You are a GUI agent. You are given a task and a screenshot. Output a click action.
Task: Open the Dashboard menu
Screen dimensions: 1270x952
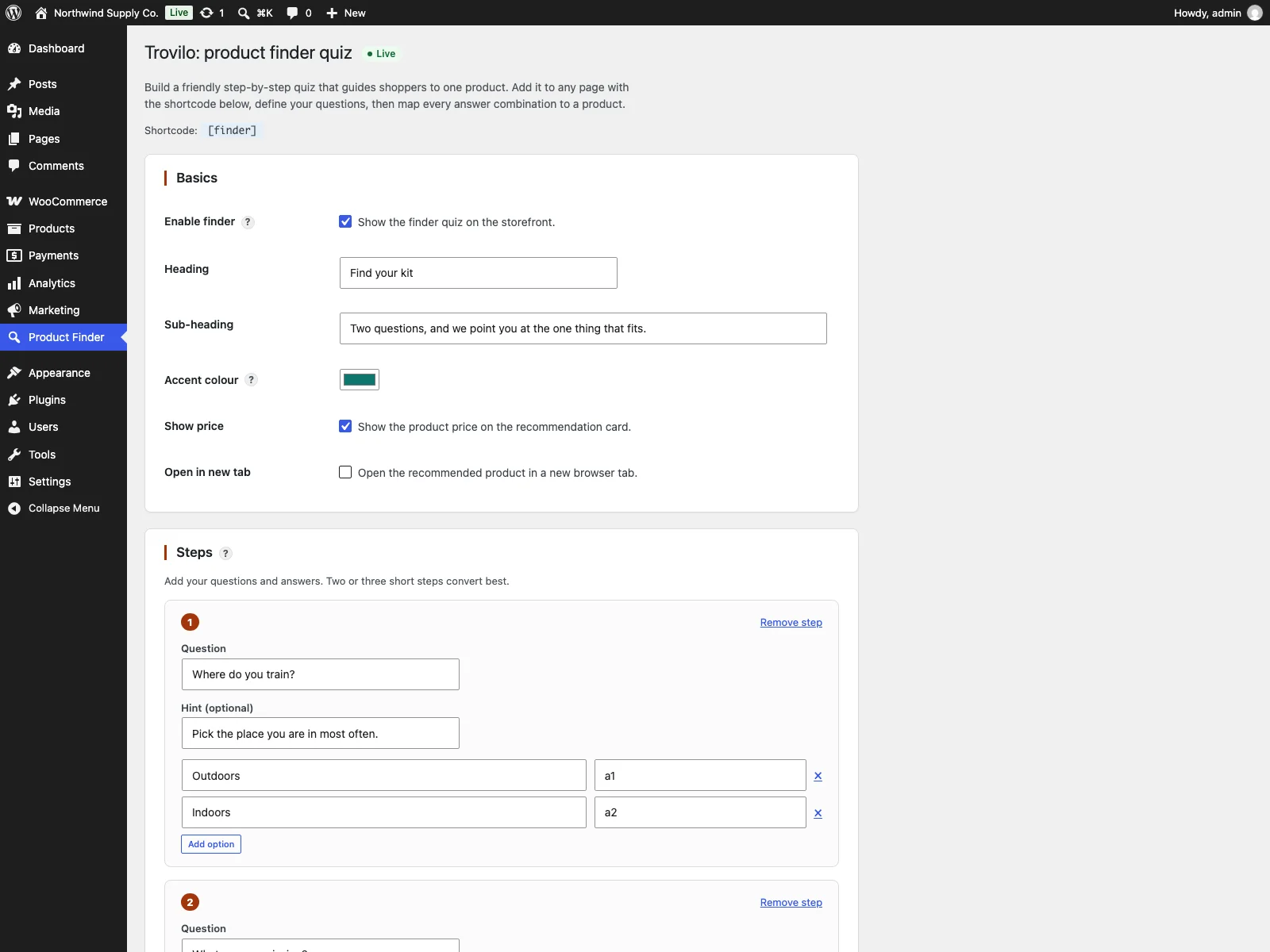(x=63, y=48)
